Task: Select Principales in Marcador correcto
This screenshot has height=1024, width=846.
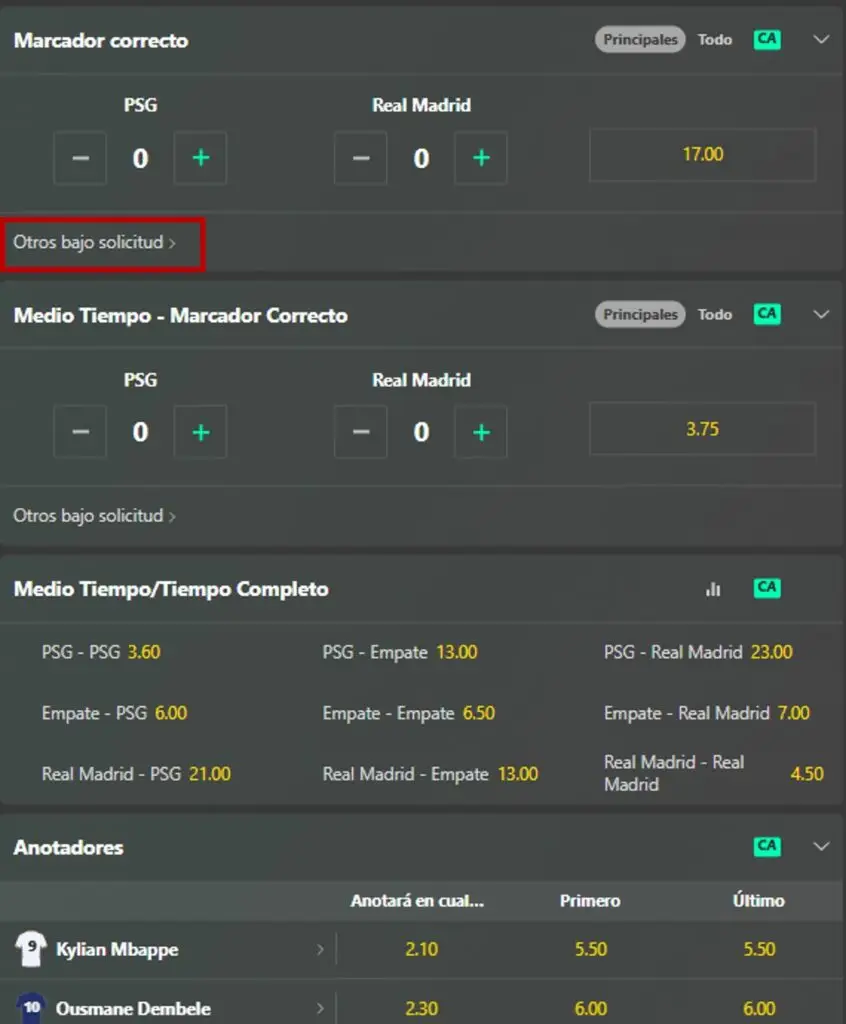Action: [x=641, y=40]
